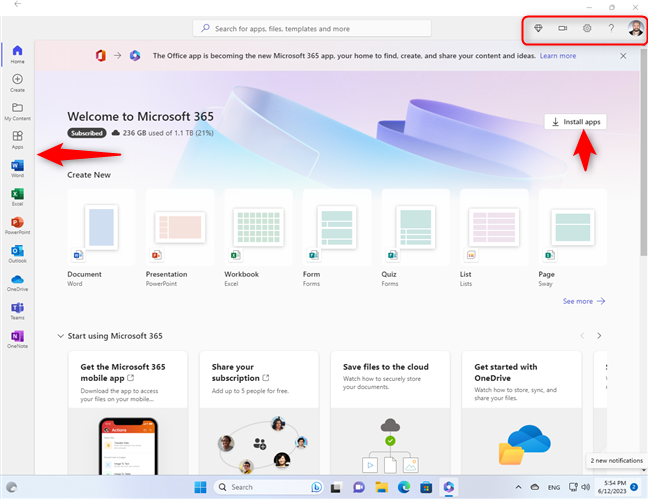Open the Create section in sidebar

click(17, 83)
